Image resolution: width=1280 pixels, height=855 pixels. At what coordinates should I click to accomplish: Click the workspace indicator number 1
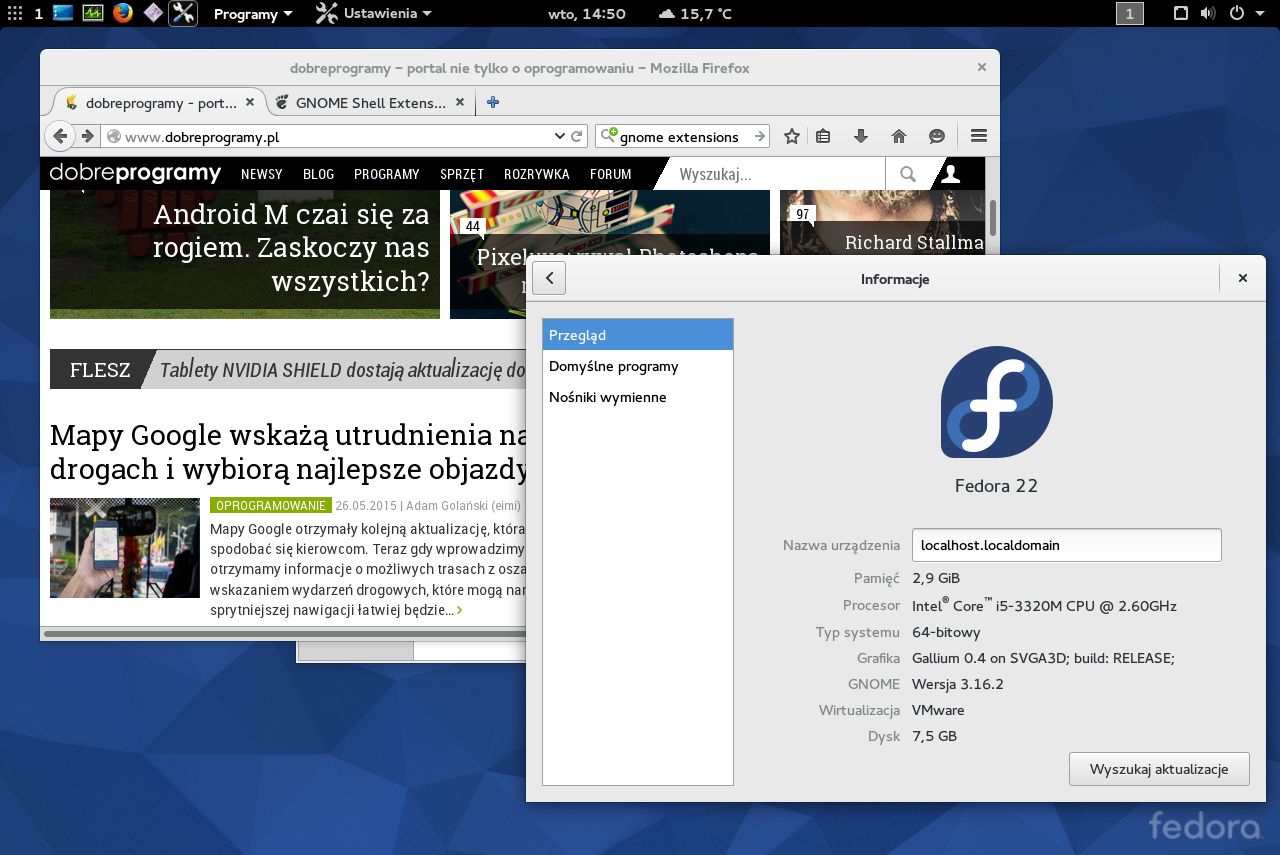[1129, 13]
